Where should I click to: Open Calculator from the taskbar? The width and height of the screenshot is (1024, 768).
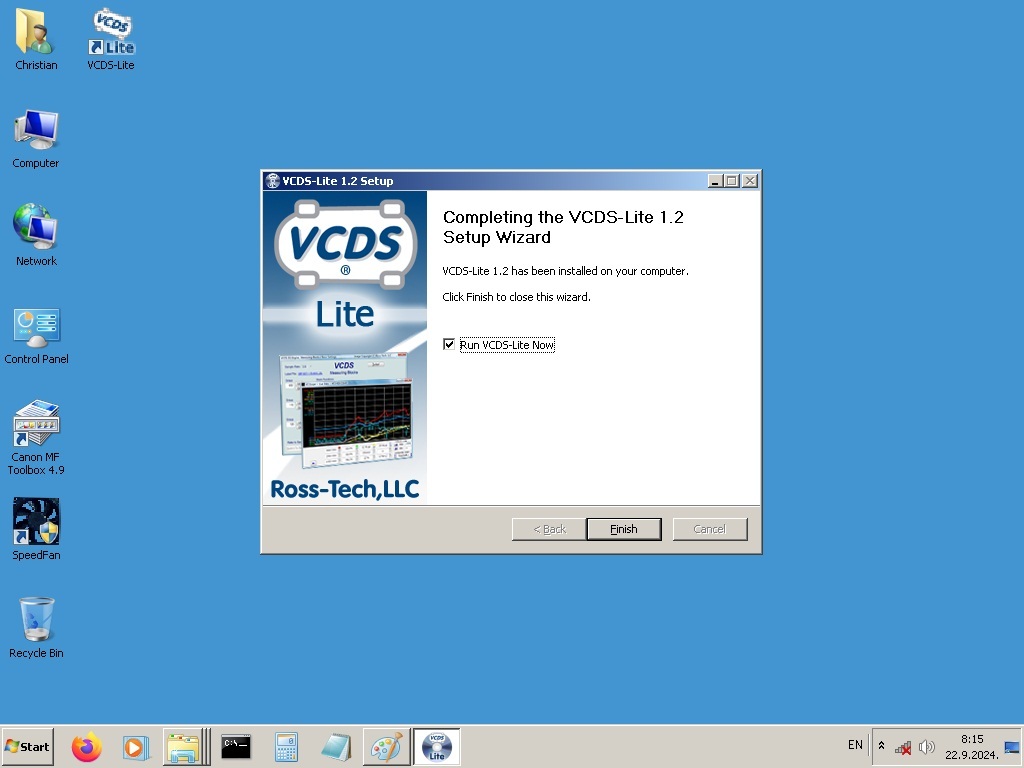click(286, 747)
